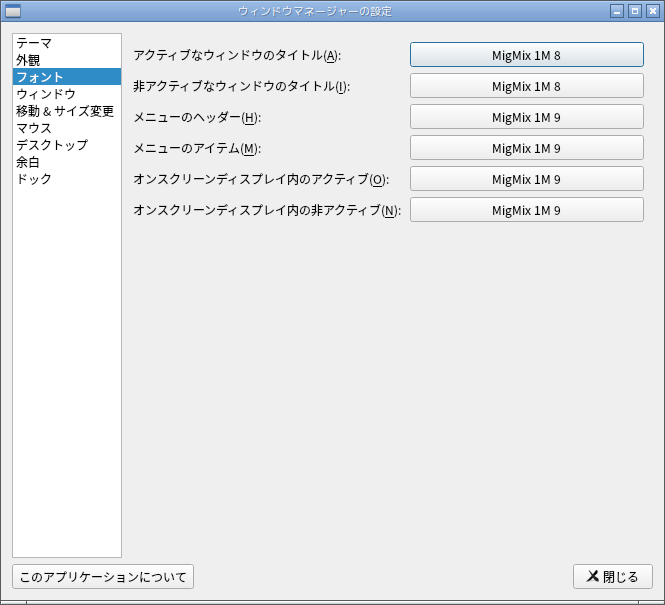The image size is (665, 605).
Task: Maximize the settings window
Action: [x=635, y=11]
